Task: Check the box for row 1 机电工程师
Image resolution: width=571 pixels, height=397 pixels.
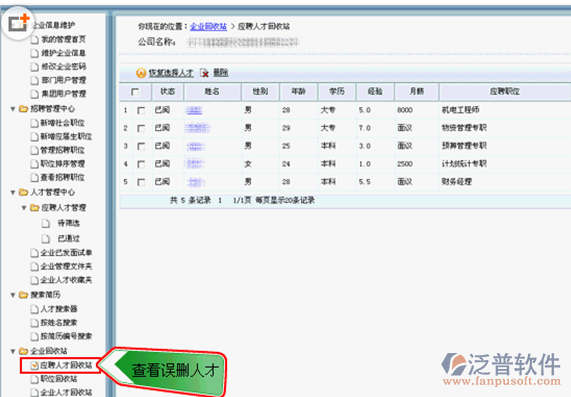Action: pos(141,110)
